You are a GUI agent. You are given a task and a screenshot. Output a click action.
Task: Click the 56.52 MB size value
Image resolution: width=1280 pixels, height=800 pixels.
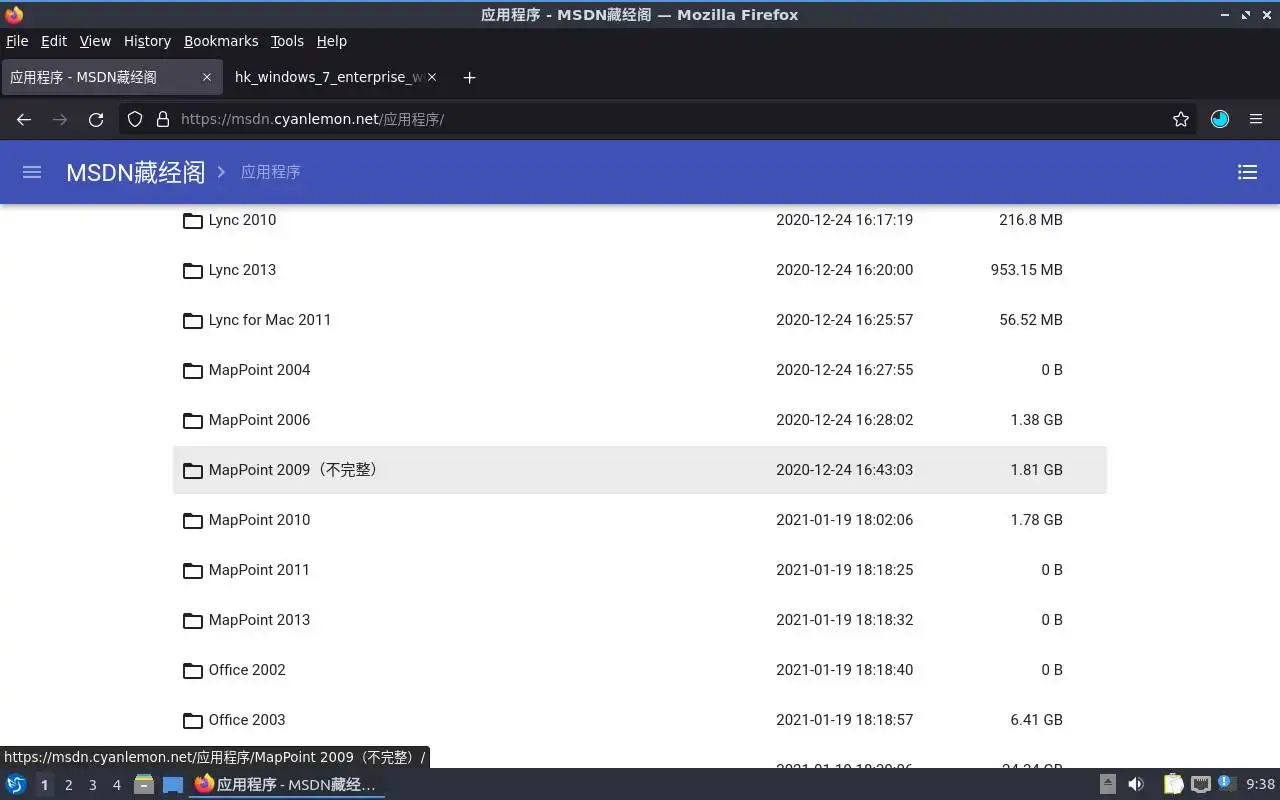pos(1031,320)
